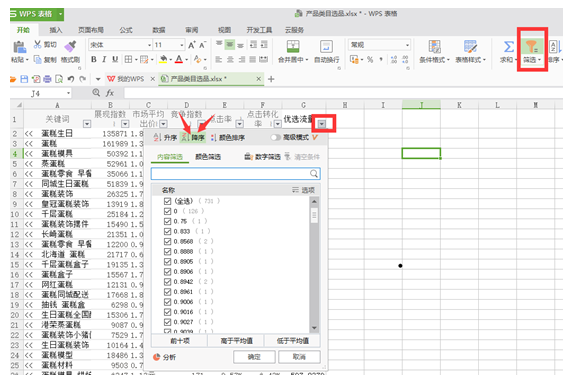Click the percent style icon

click(x=370, y=60)
